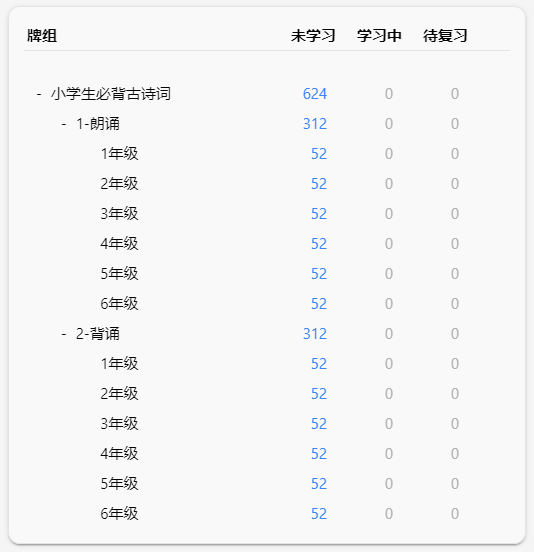The width and height of the screenshot is (534, 552).
Task: Select 1年级 under 1-朗诵
Action: [119, 154]
